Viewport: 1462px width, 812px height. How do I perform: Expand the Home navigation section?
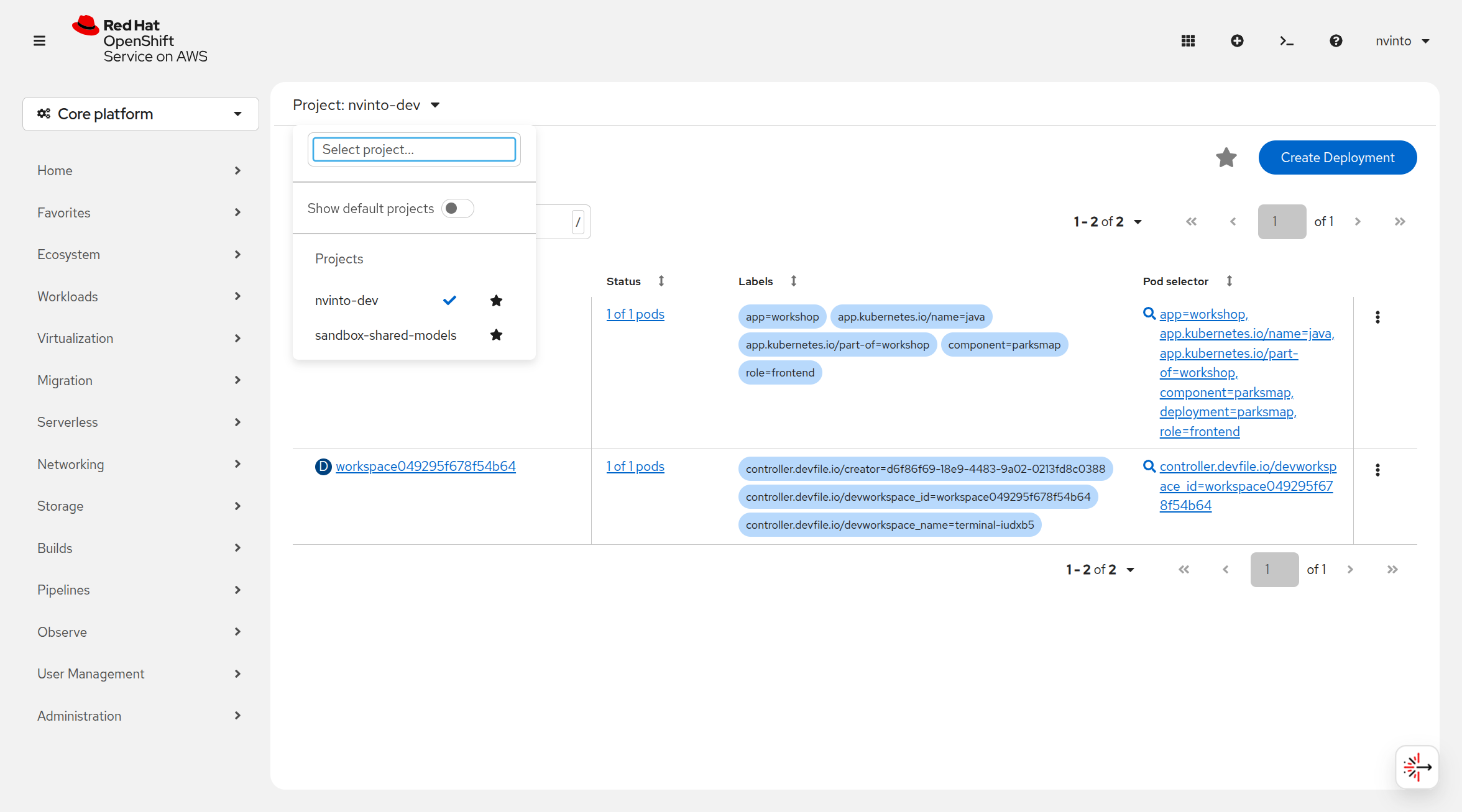(x=140, y=171)
